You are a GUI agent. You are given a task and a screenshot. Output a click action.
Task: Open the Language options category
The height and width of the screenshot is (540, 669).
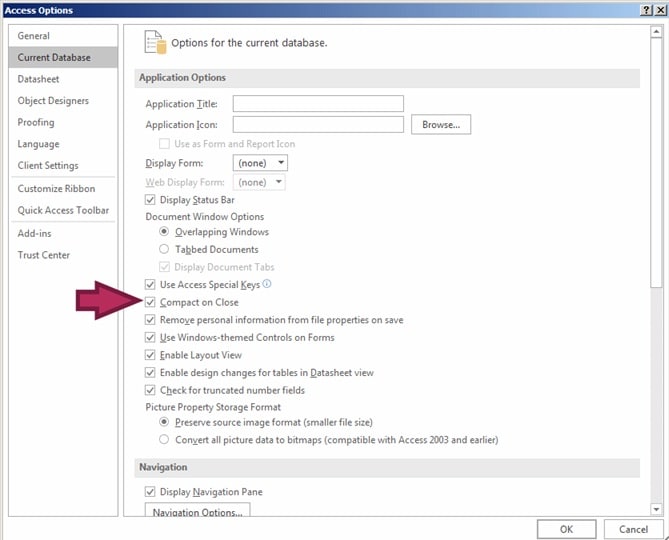tap(63, 144)
